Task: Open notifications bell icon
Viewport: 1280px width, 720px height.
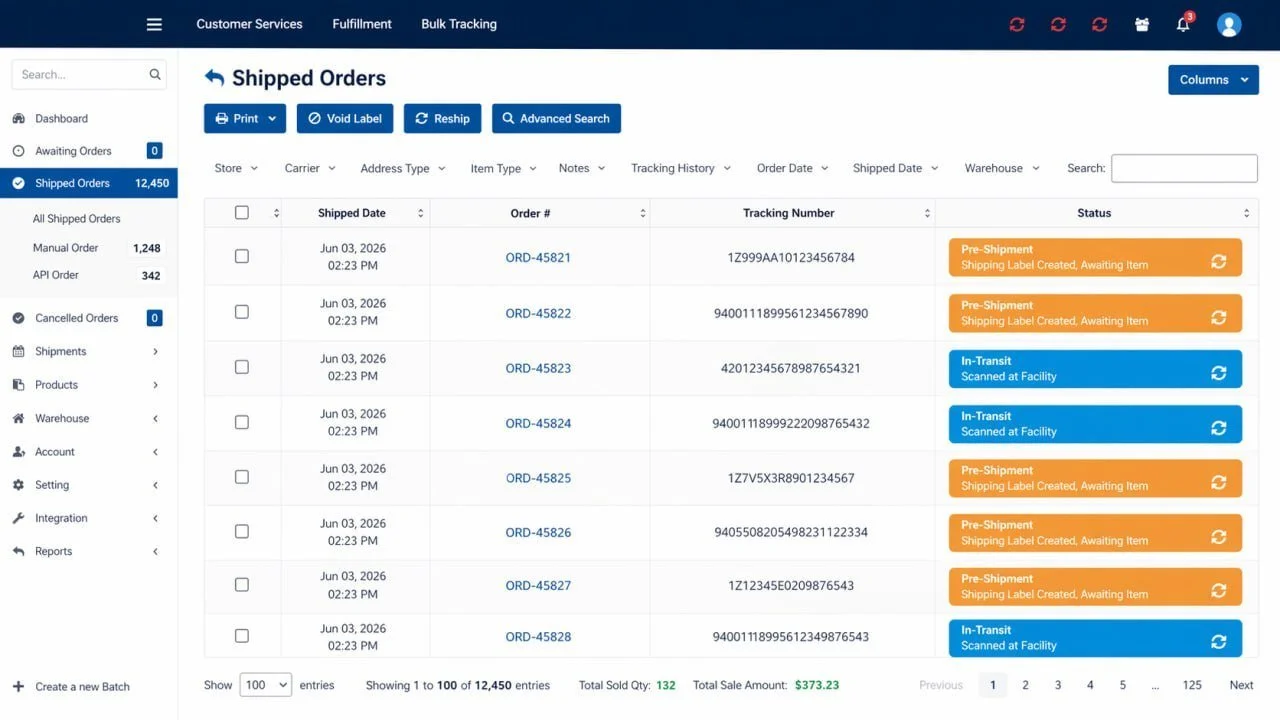Action: tap(1183, 24)
